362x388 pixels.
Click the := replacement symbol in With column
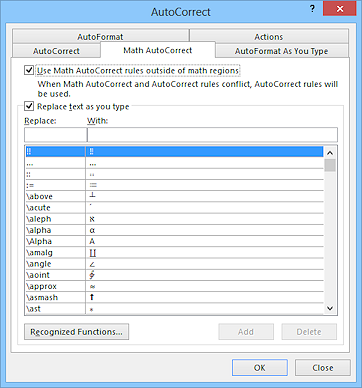point(93,185)
